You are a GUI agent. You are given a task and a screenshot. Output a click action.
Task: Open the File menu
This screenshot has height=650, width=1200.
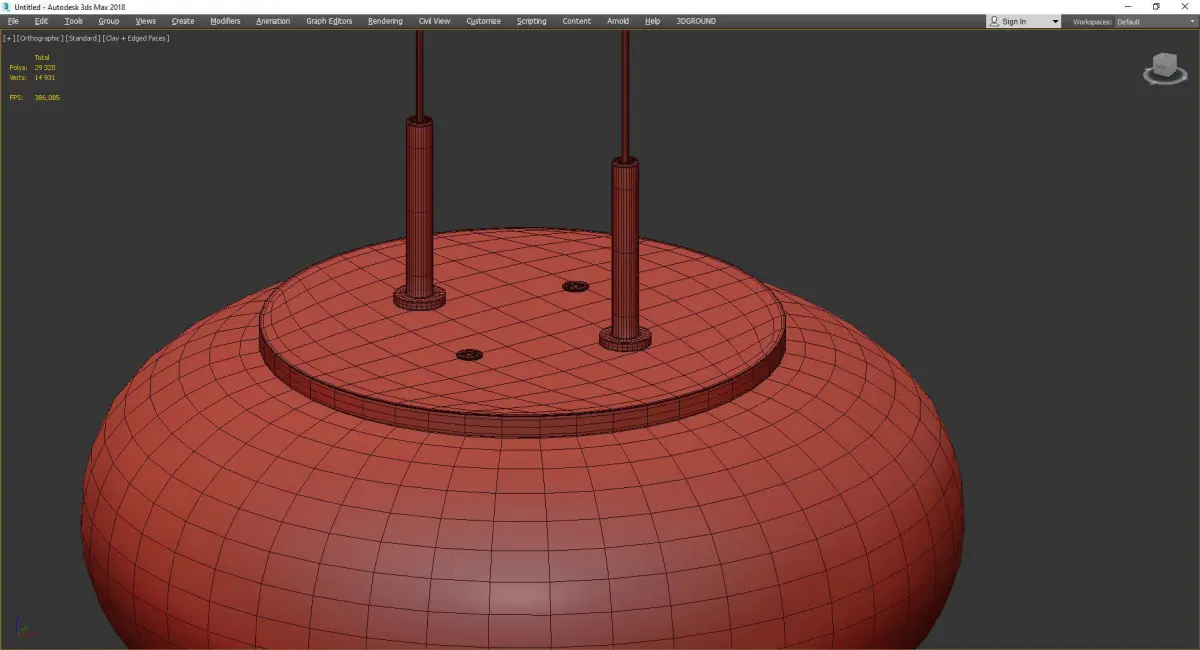pyautogui.click(x=13, y=21)
